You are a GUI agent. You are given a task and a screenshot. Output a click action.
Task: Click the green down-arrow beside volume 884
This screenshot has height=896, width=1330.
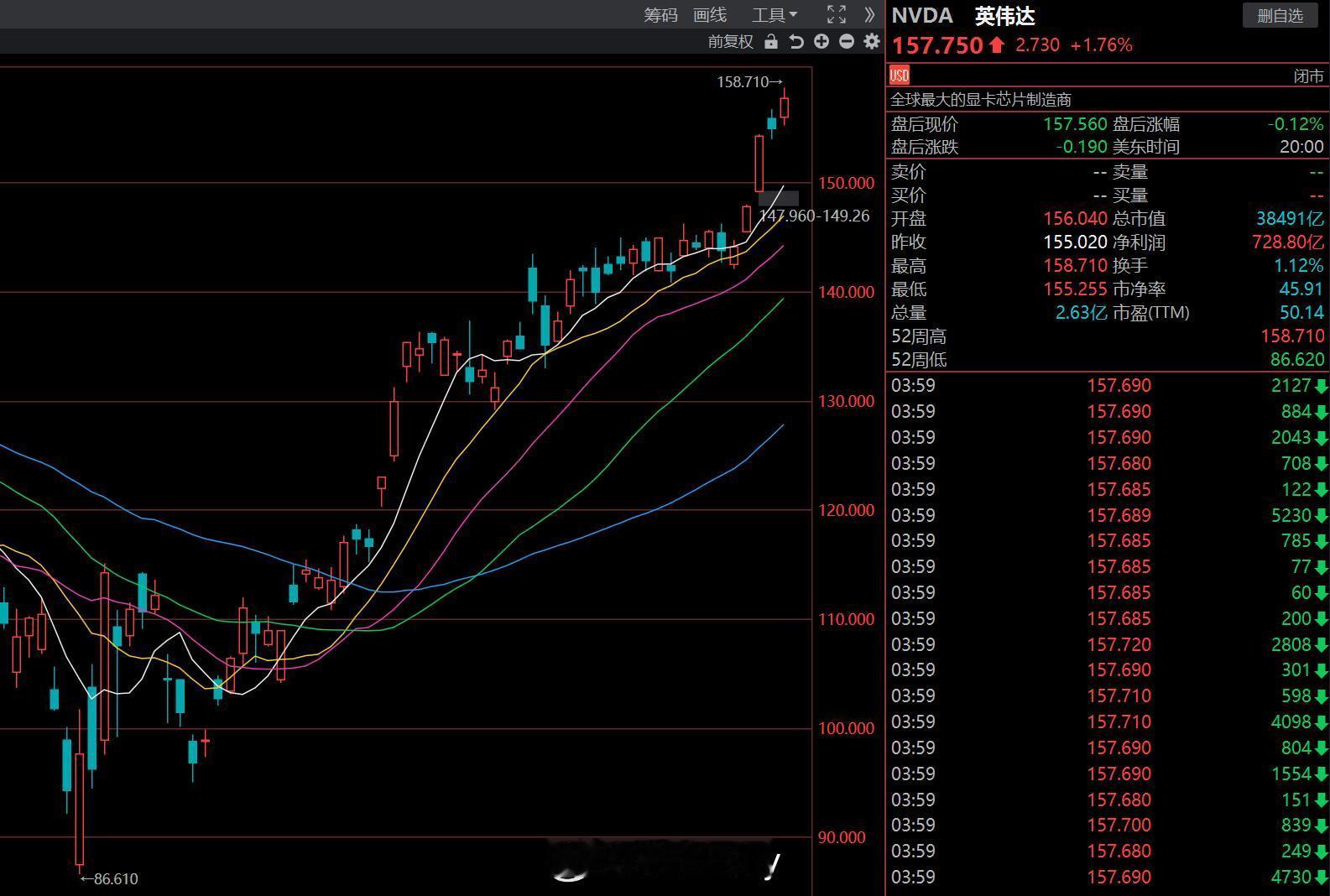point(1321,412)
